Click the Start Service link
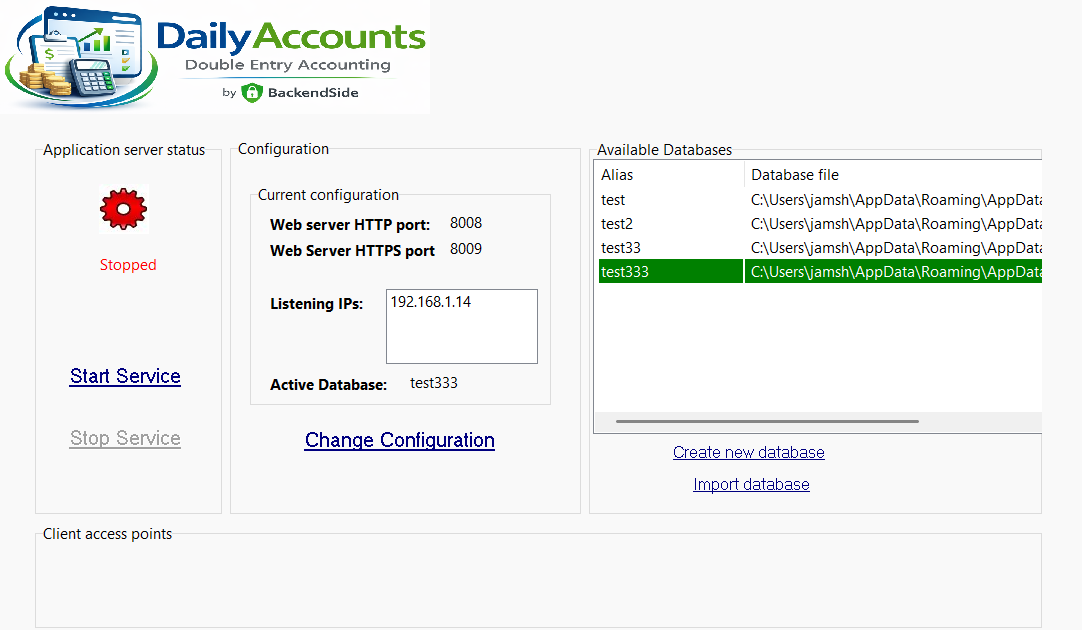The height and width of the screenshot is (630, 1082). pos(124,376)
